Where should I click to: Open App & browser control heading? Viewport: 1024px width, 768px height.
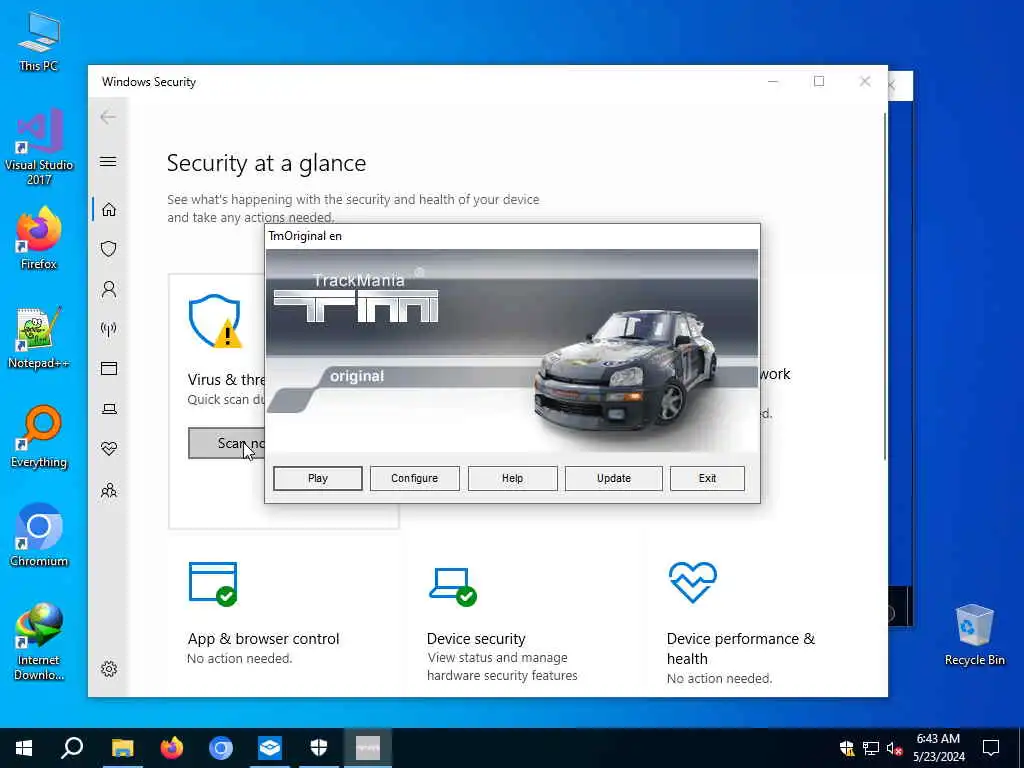tap(263, 639)
